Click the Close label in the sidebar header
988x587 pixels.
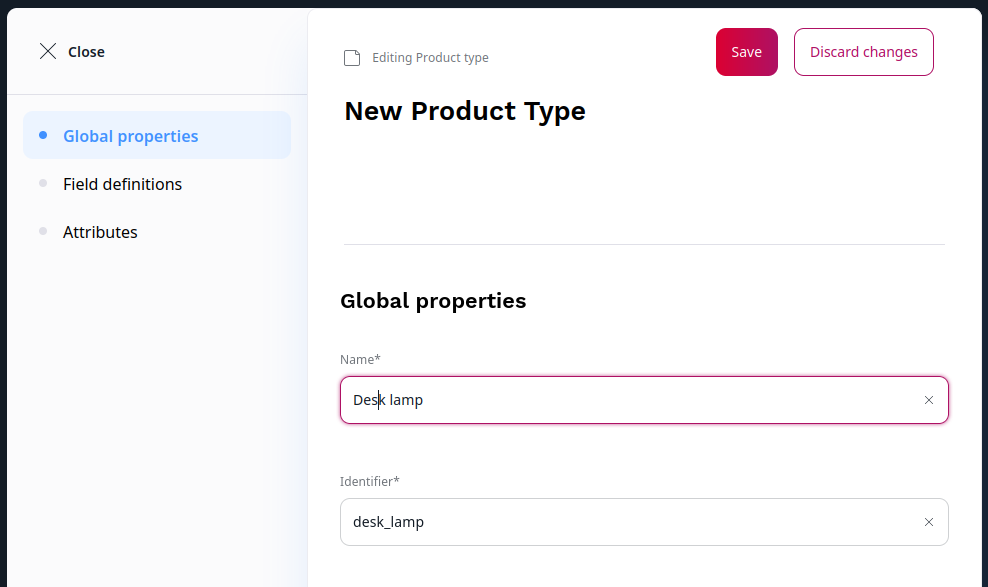[x=86, y=52]
